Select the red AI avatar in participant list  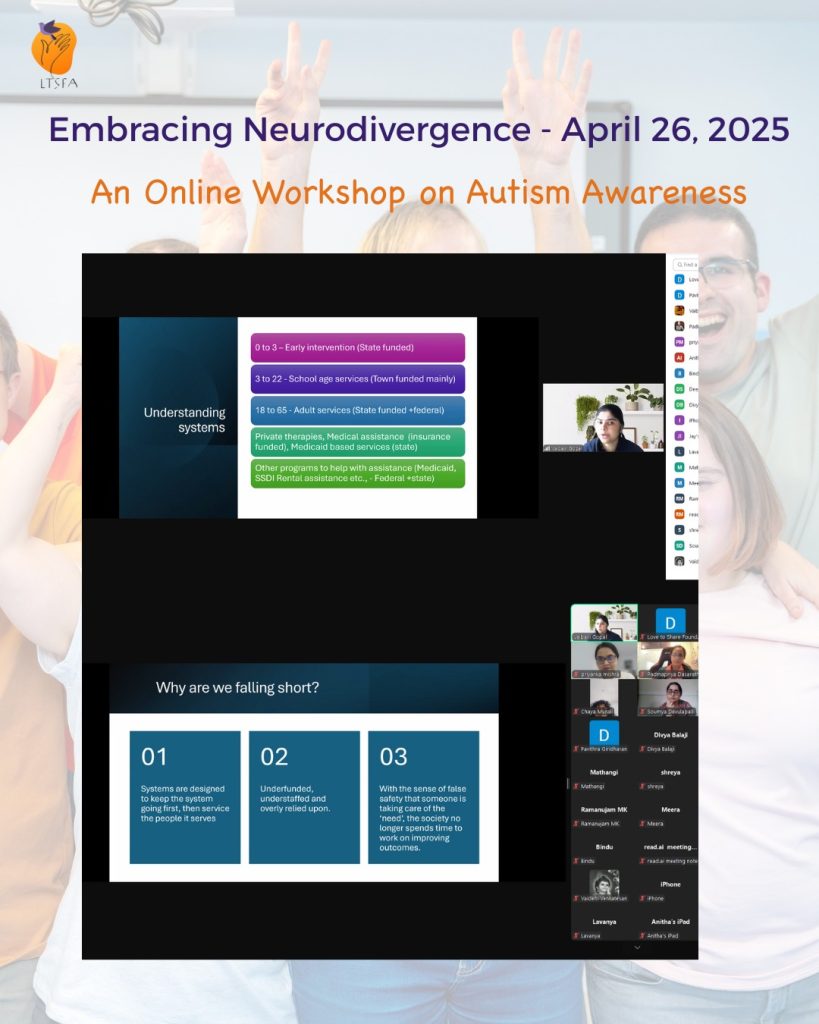679,358
